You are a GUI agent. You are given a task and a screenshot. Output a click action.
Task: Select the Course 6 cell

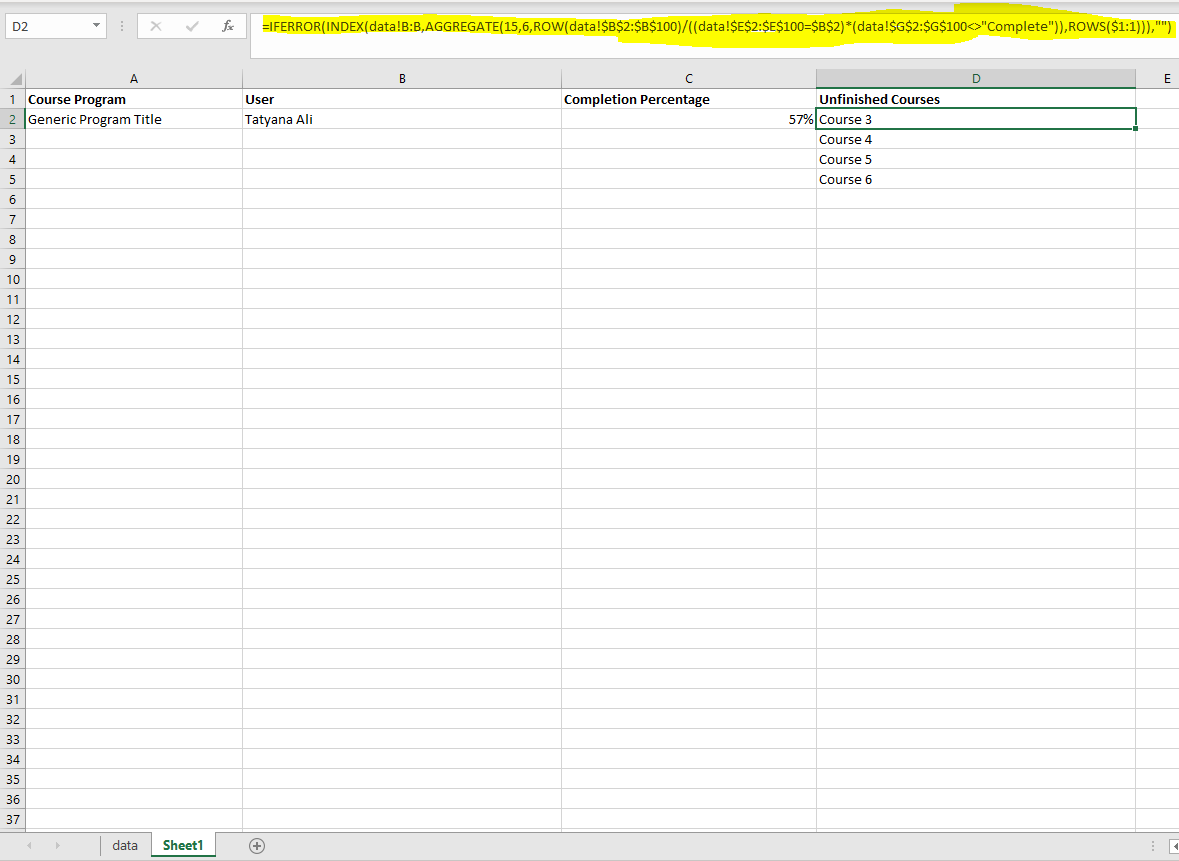coord(976,180)
